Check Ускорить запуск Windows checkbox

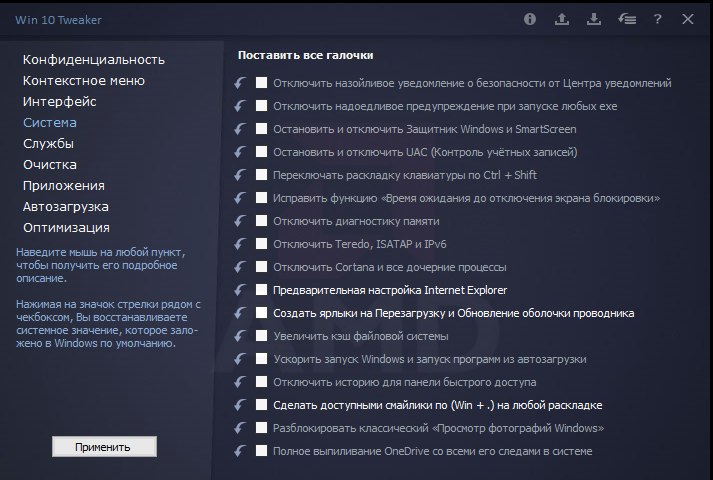261,358
